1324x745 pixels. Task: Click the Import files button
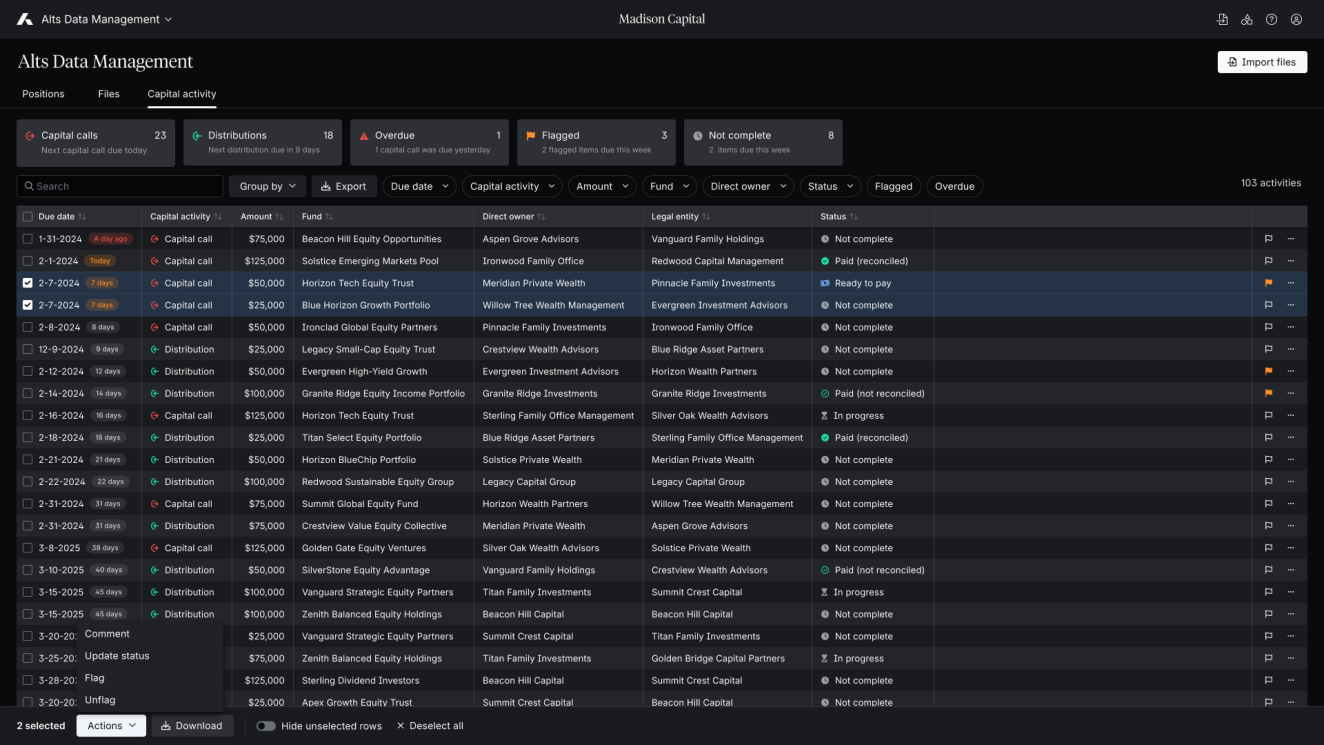(x=1261, y=62)
